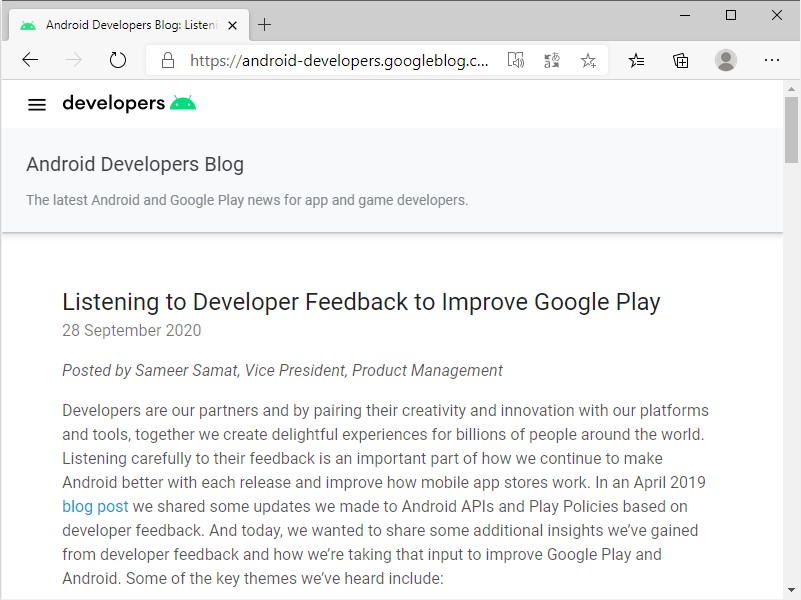Open the Collections panel
The height and width of the screenshot is (600, 801).
click(x=680, y=60)
